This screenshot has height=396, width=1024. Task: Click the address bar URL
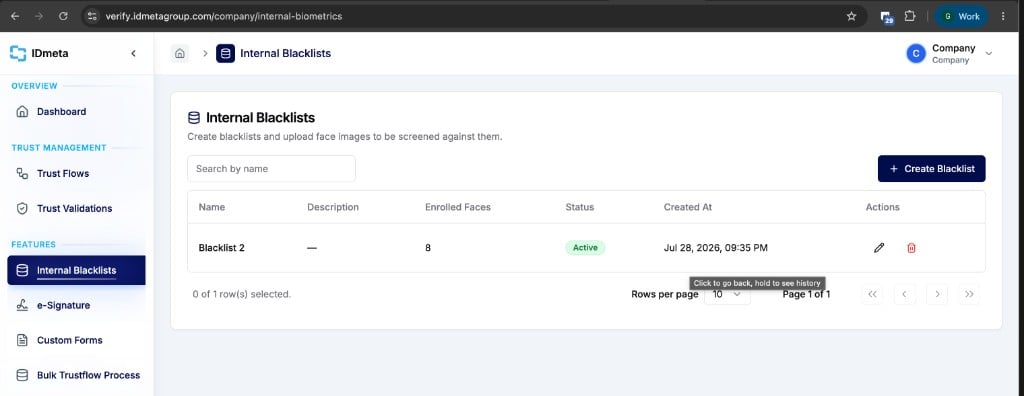click(x=224, y=16)
